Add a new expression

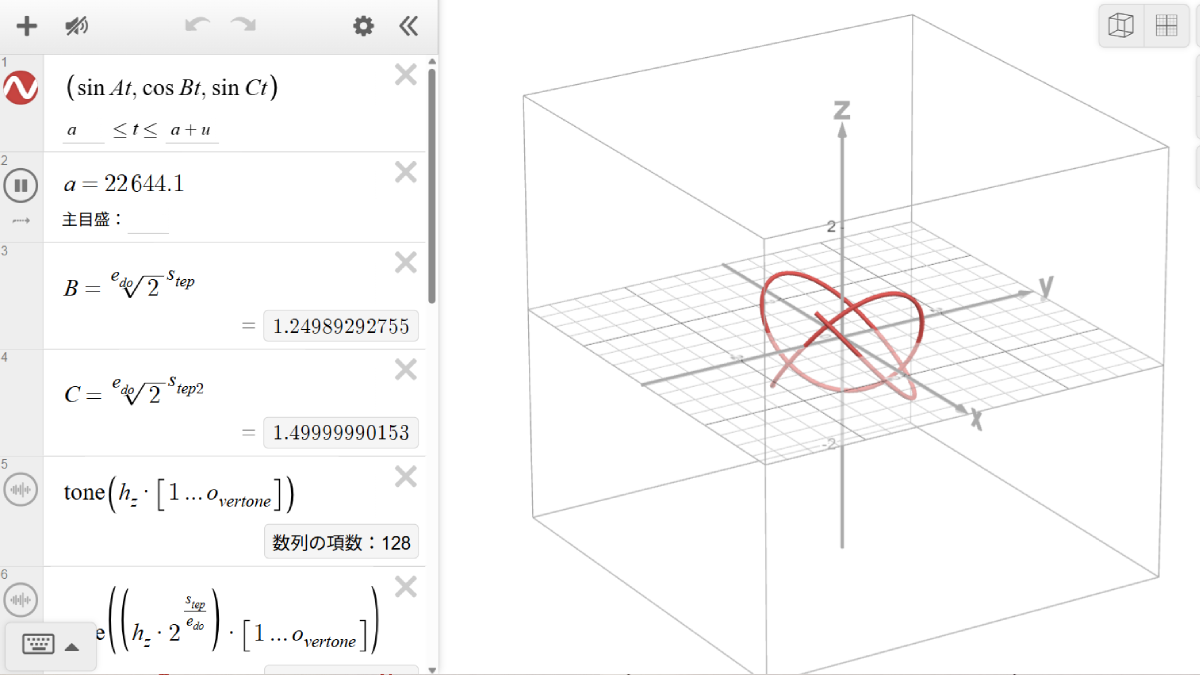click(x=25, y=25)
